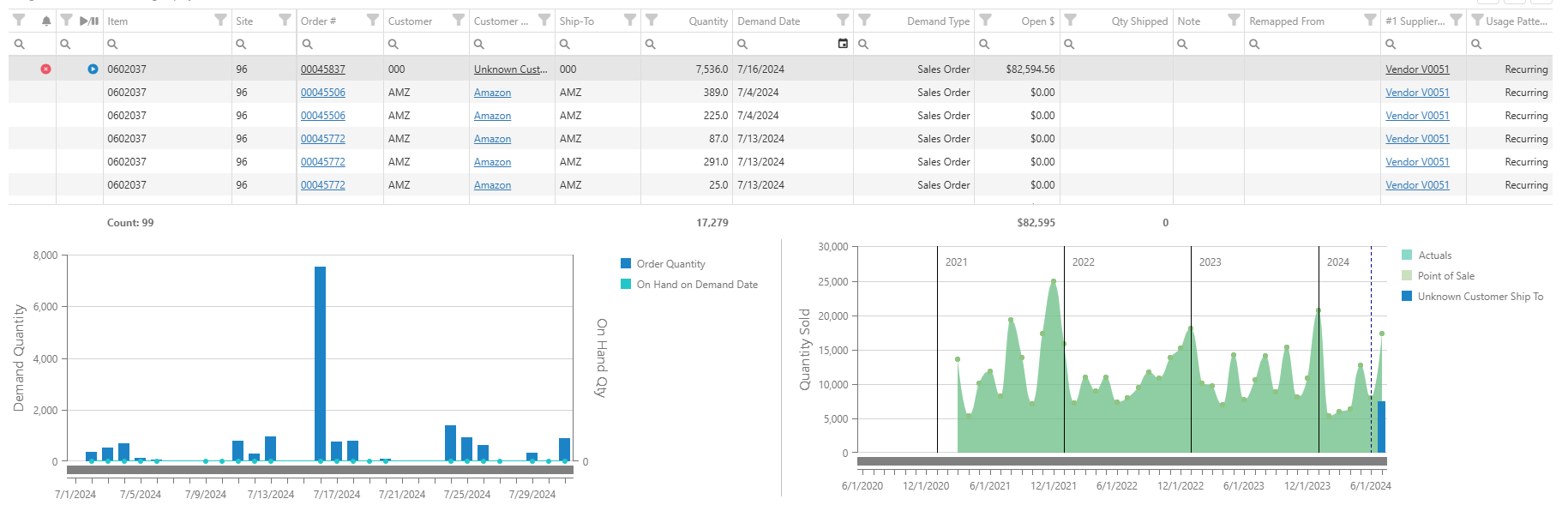
Task: Toggle Point of Sale legend series
Action: pos(1445,276)
